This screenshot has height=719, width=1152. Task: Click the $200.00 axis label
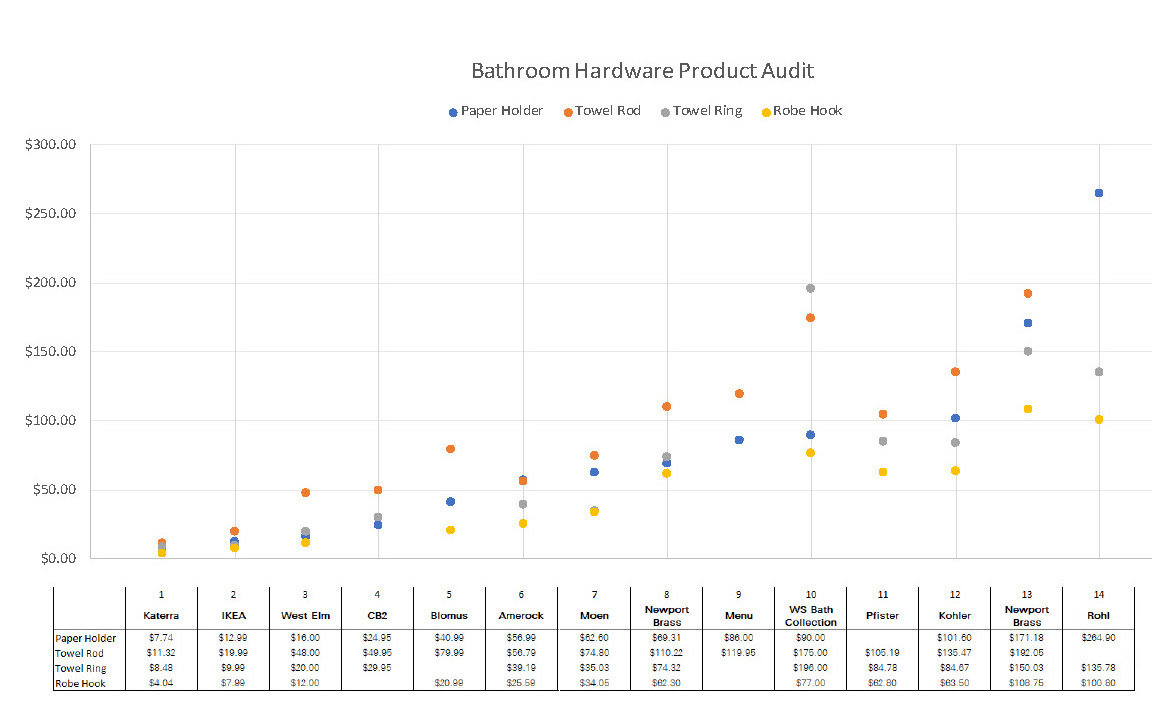[x=51, y=283]
